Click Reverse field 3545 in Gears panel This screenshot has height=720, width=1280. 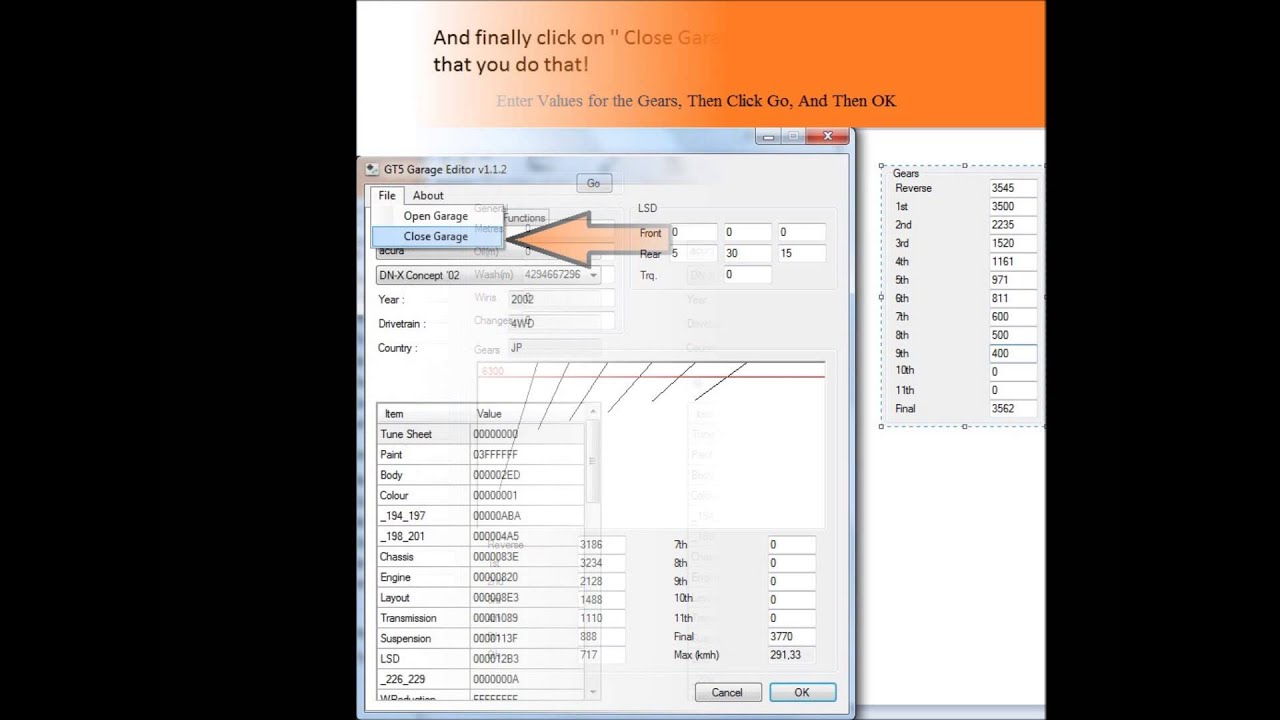(x=1012, y=188)
